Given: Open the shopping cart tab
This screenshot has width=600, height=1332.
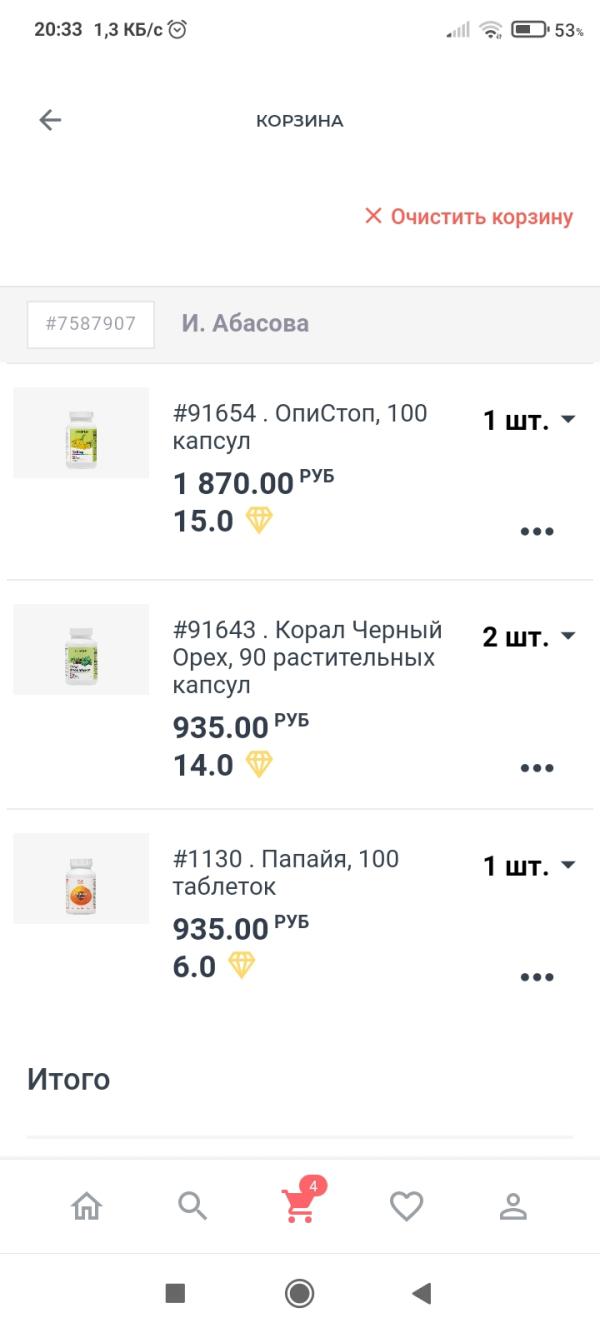Looking at the screenshot, I should (x=299, y=1206).
